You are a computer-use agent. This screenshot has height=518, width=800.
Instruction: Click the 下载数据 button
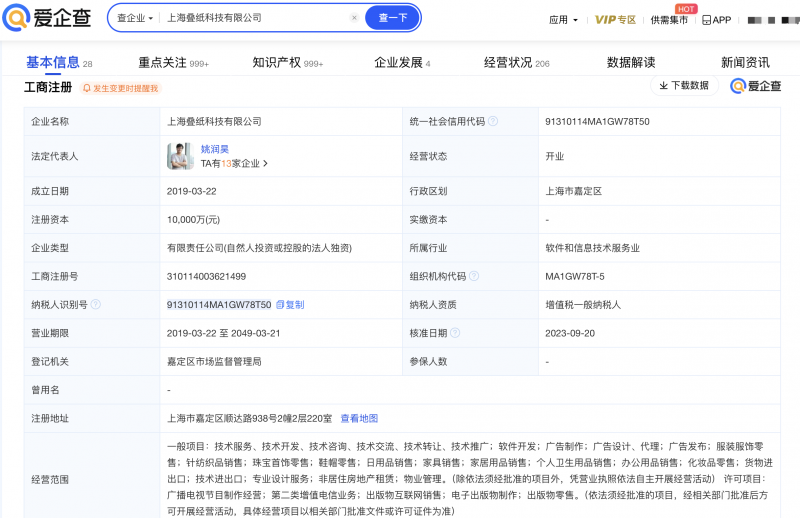click(684, 85)
